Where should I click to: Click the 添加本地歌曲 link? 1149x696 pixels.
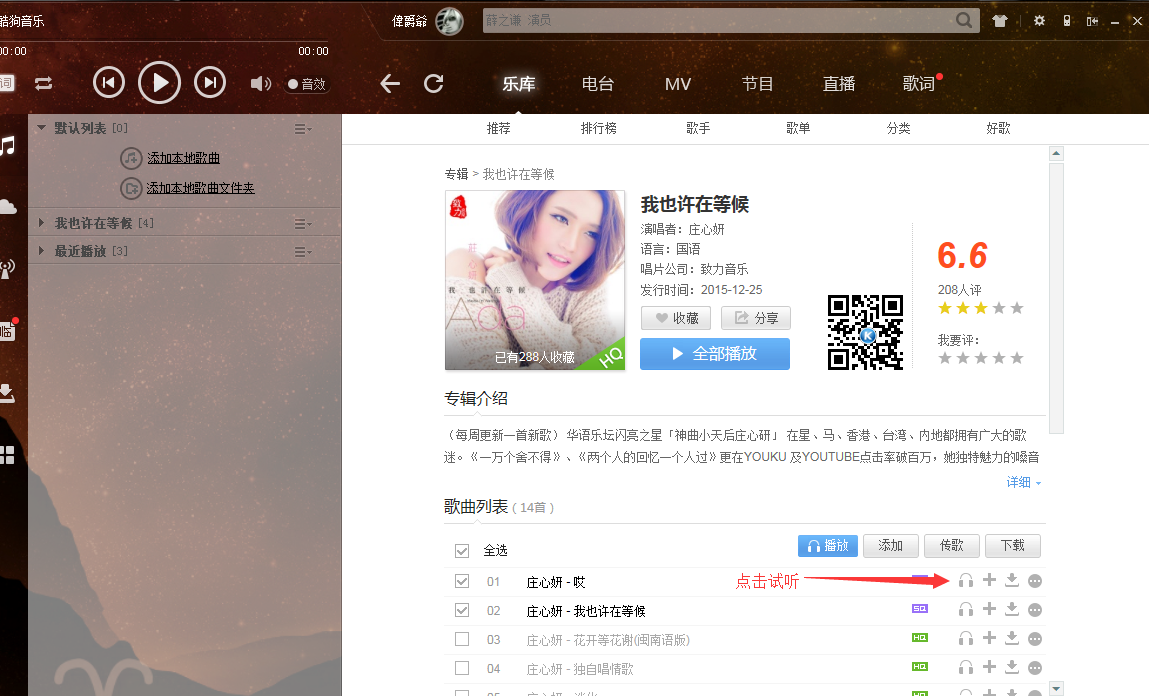pyautogui.click(x=183, y=158)
